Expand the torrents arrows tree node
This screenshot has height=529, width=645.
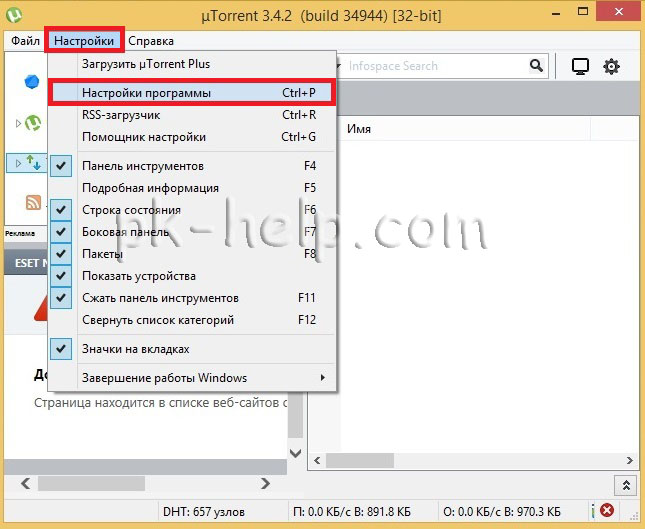(x=18, y=163)
